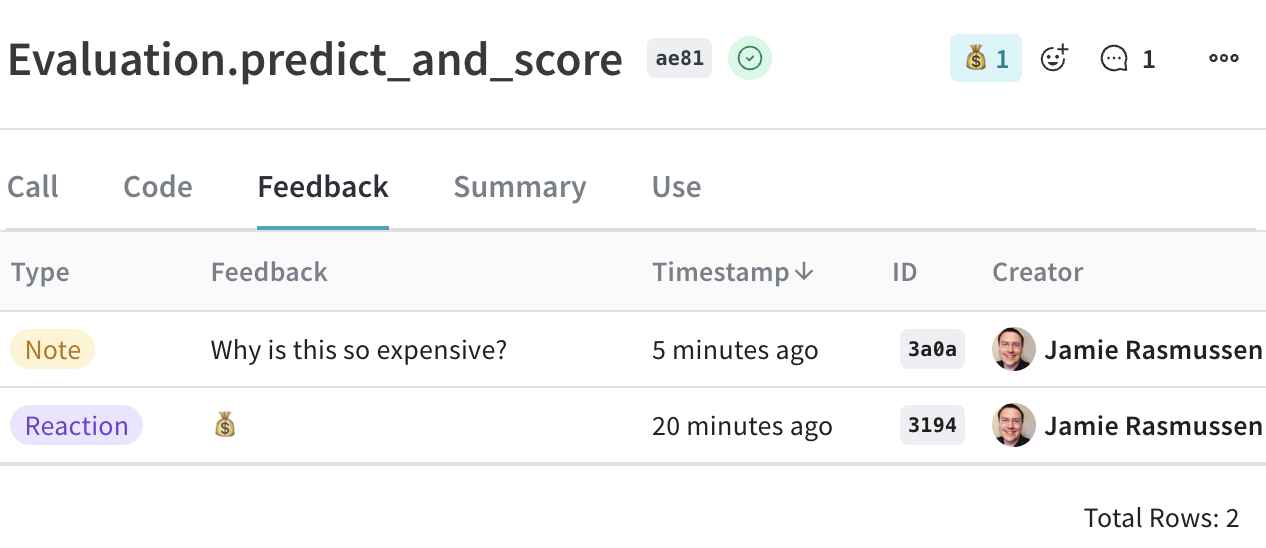The width and height of the screenshot is (1266, 548).
Task: Select the Note type tag
Action: 53,350
